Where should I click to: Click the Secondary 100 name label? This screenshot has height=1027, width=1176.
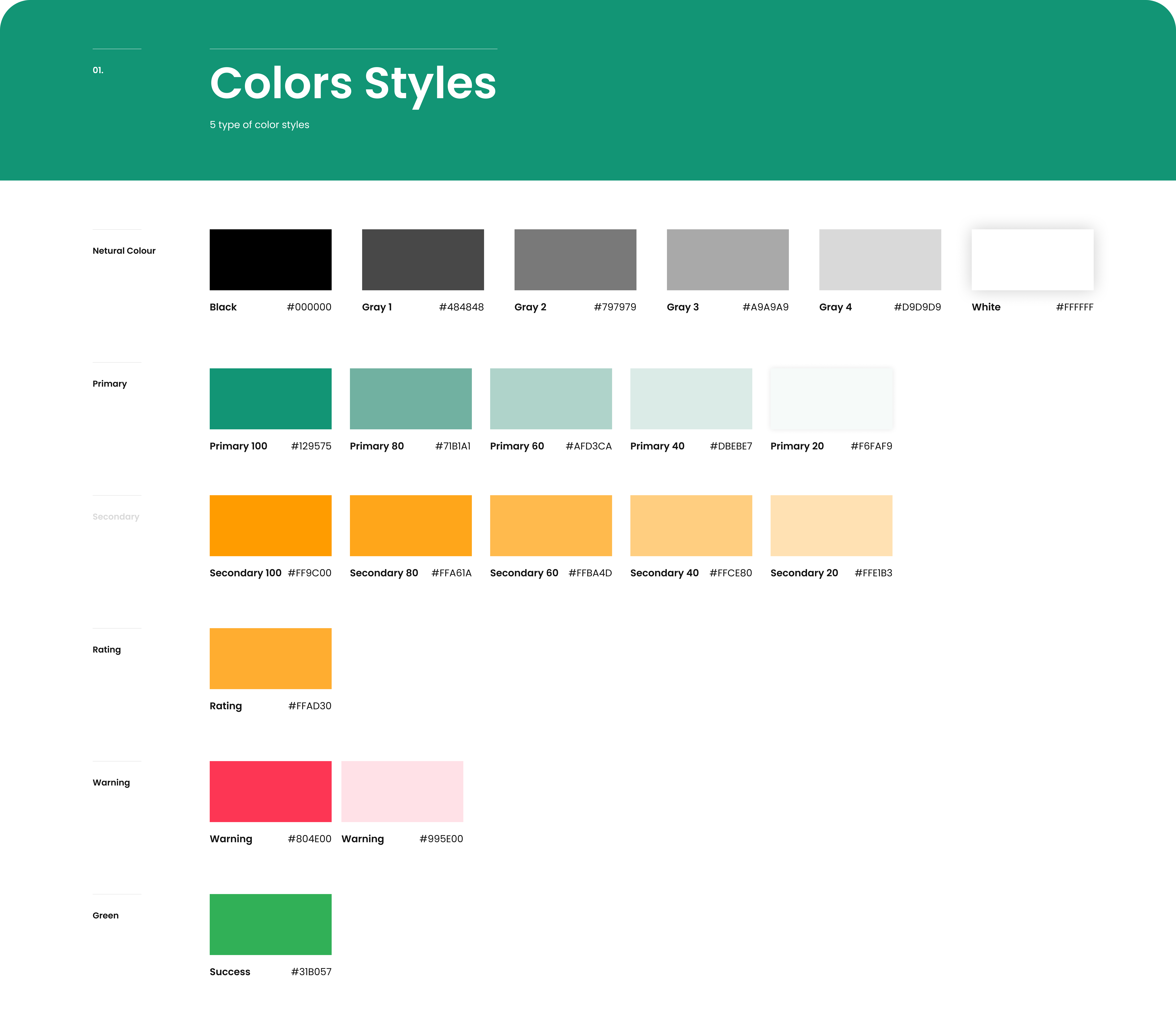click(x=246, y=573)
